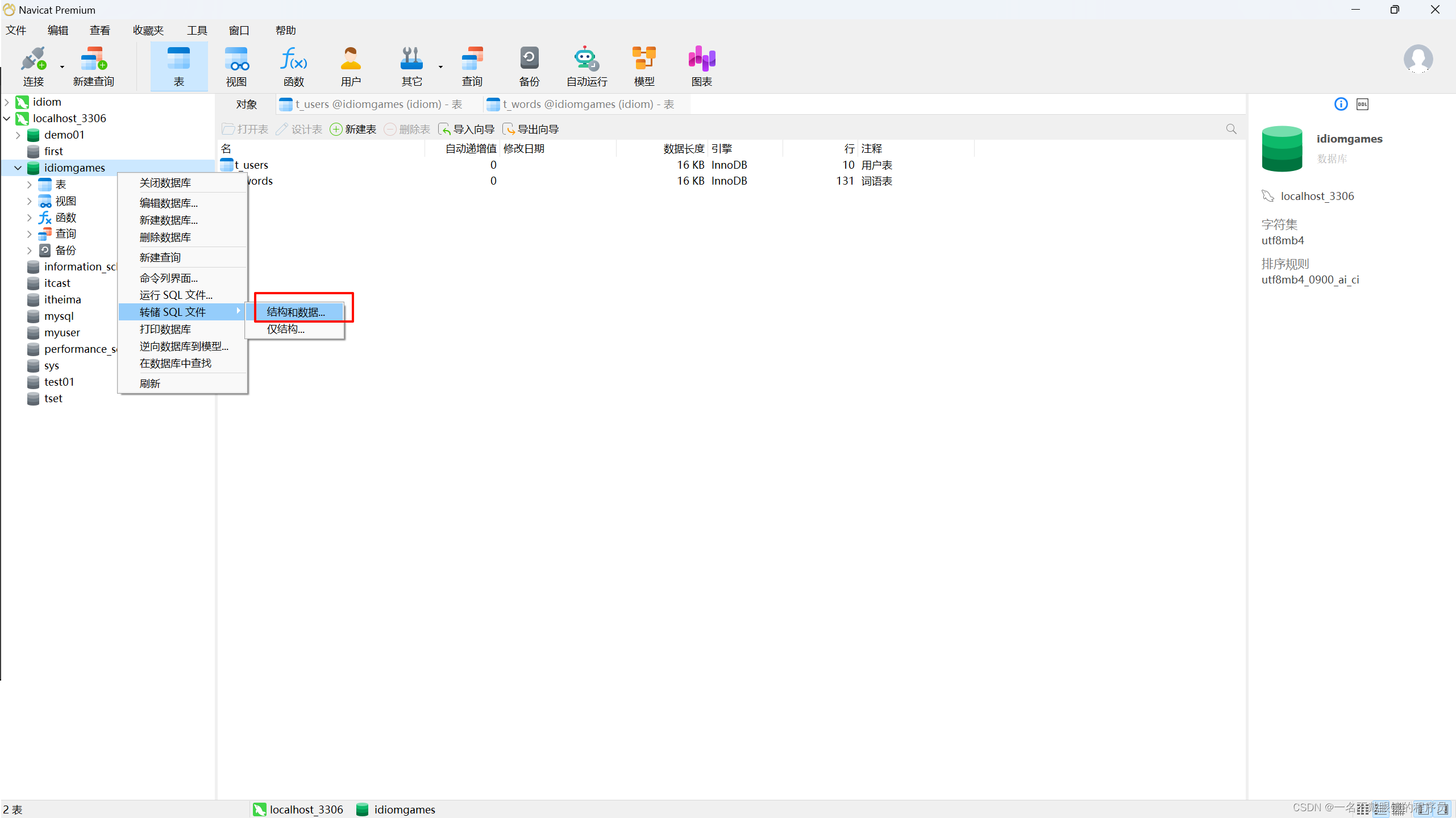Switch to the t_words @idiomgames tab
Viewport: 1456px width, 818px height.
[x=588, y=104]
